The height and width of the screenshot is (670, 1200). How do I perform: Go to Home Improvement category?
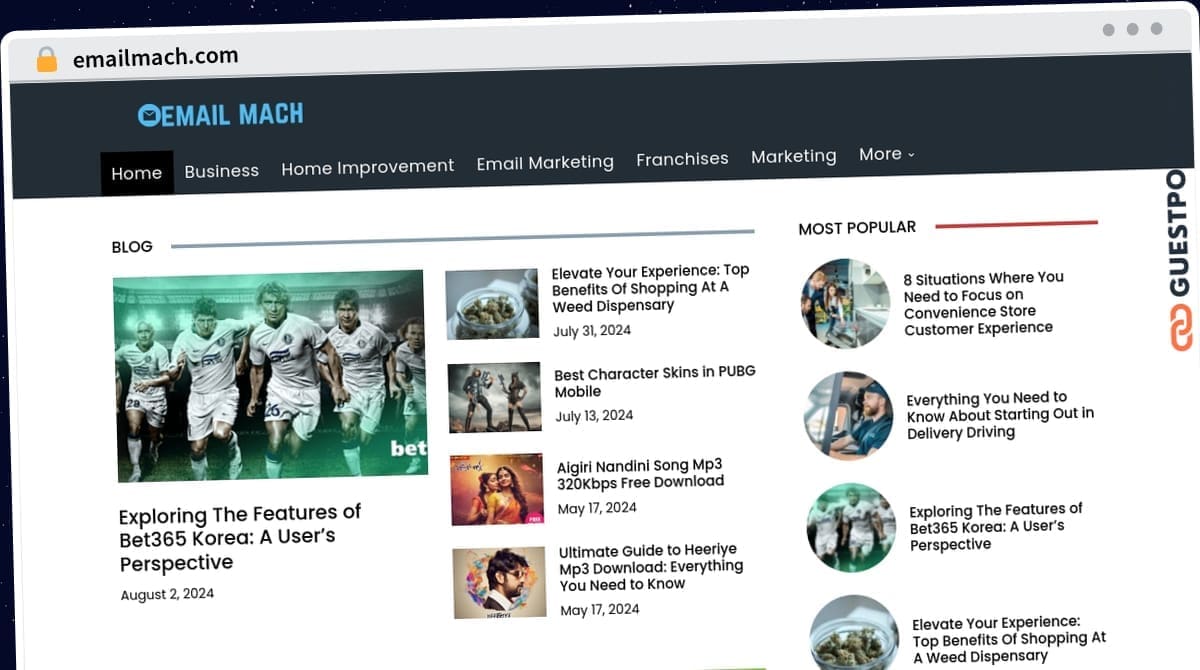coord(368,166)
